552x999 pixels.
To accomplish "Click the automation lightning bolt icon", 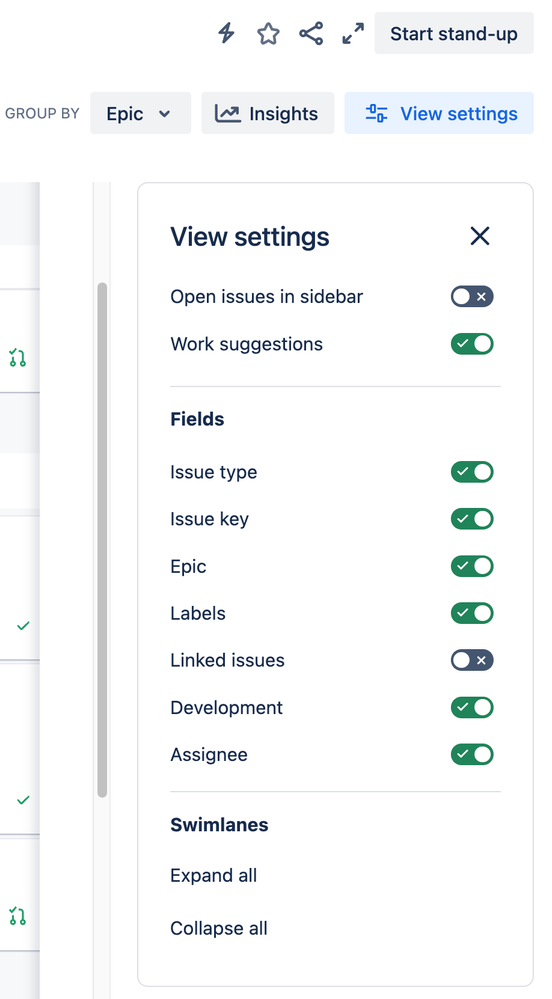I will 226,33.
